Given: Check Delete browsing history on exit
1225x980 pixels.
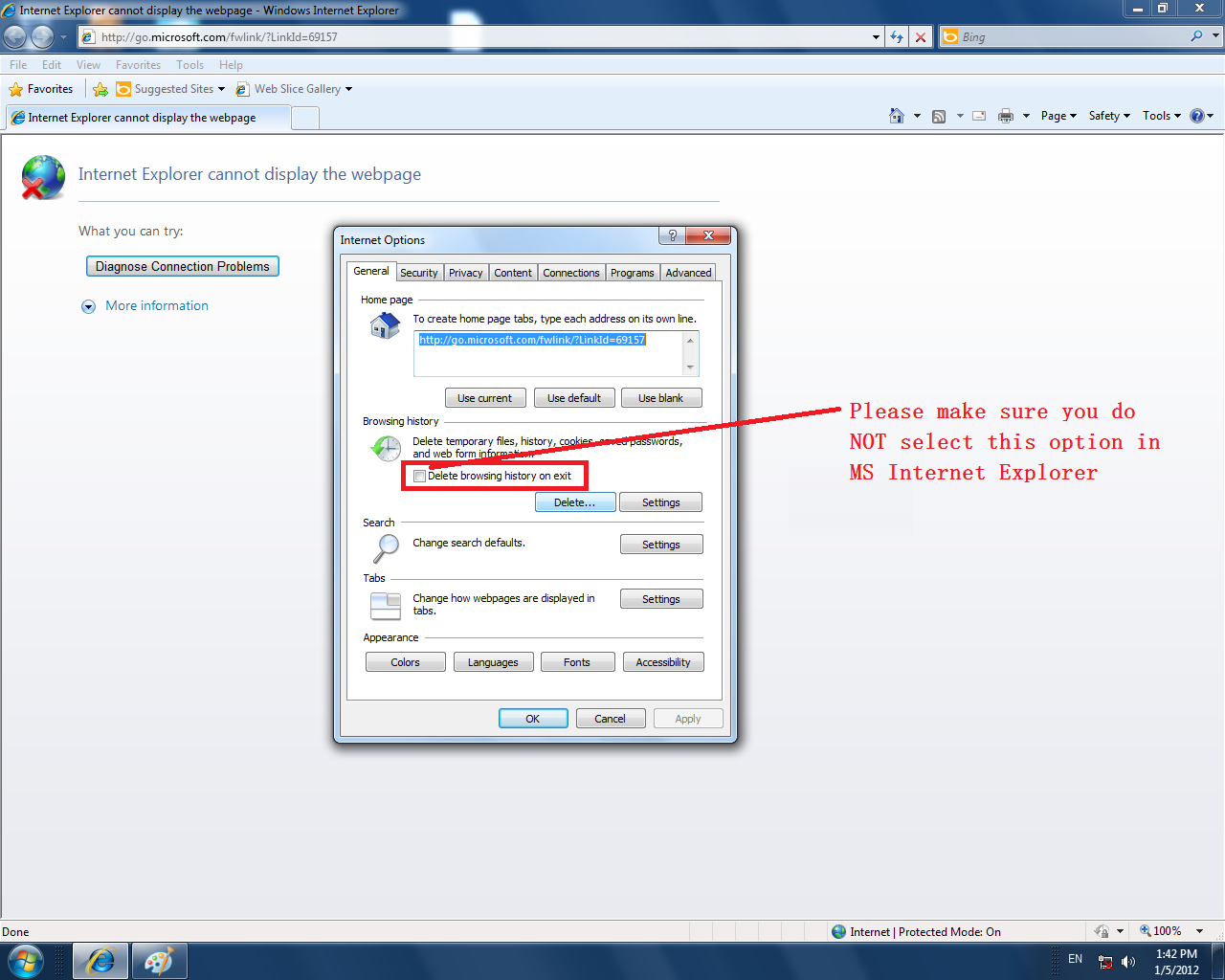Looking at the screenshot, I should [419, 476].
